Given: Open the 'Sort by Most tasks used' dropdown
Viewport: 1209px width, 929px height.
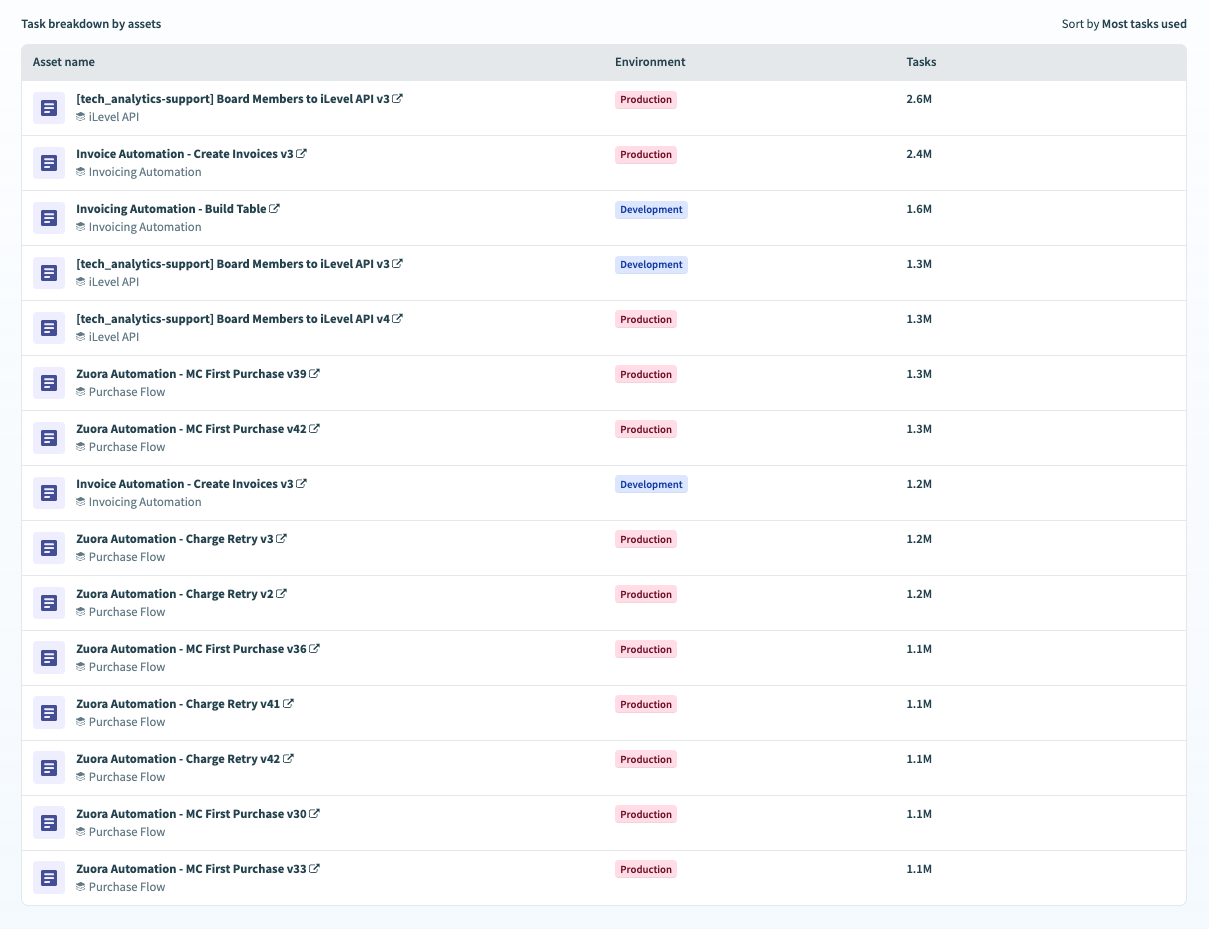Looking at the screenshot, I should coord(1143,24).
